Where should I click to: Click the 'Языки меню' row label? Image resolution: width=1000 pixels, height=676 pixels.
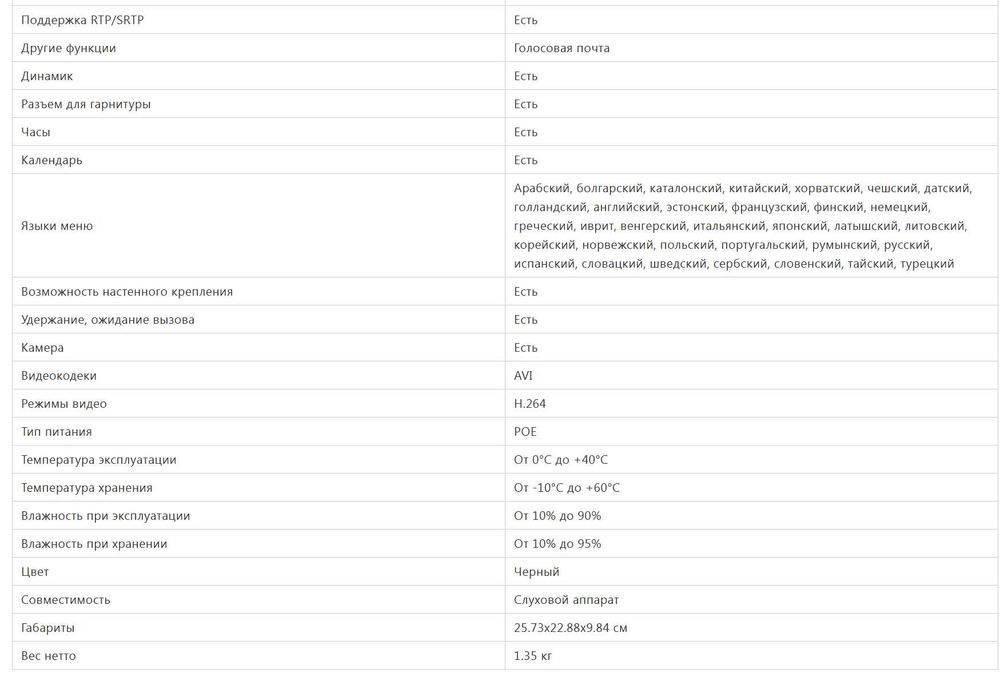coord(57,226)
